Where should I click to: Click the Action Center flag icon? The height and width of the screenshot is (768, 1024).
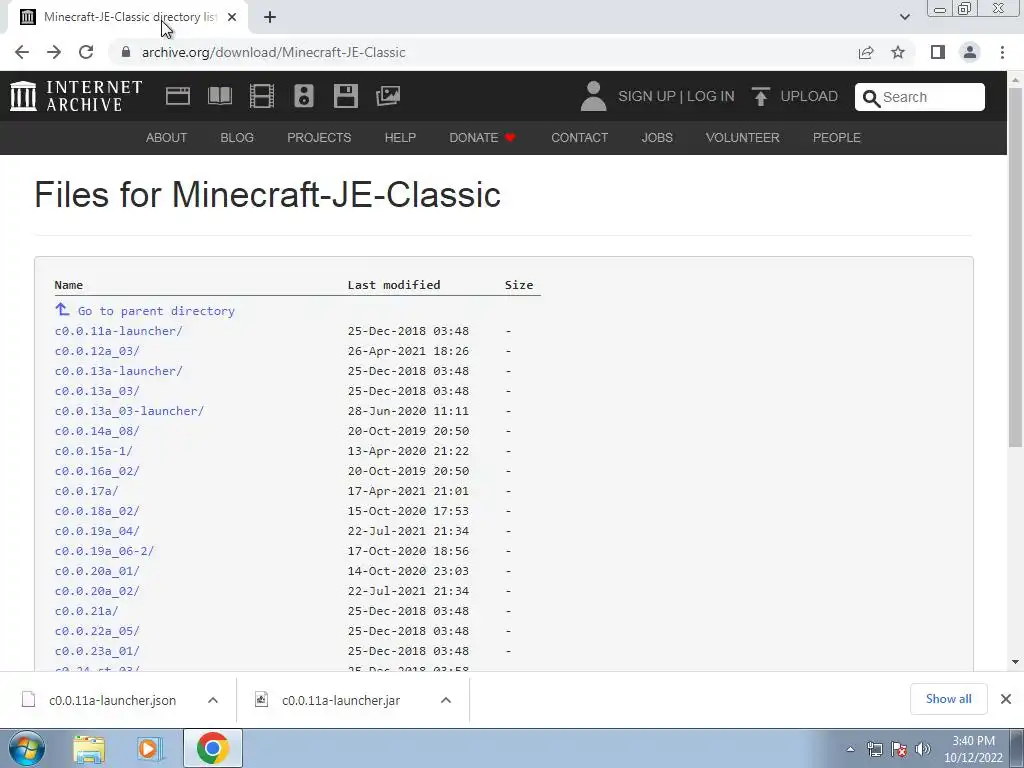(x=899, y=749)
